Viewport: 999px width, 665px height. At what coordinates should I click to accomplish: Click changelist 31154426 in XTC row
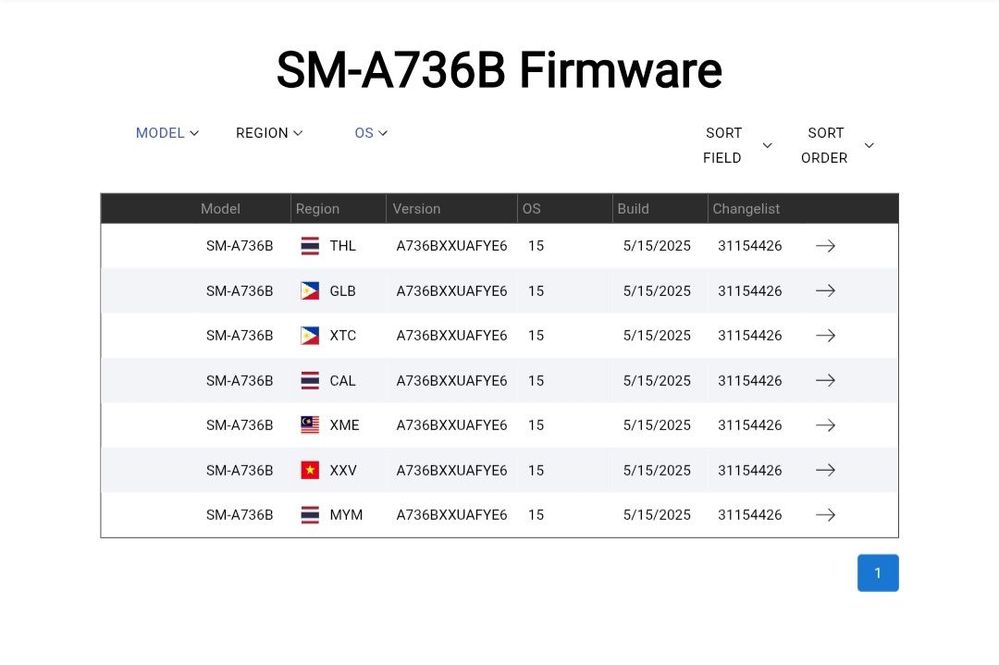[x=750, y=336]
